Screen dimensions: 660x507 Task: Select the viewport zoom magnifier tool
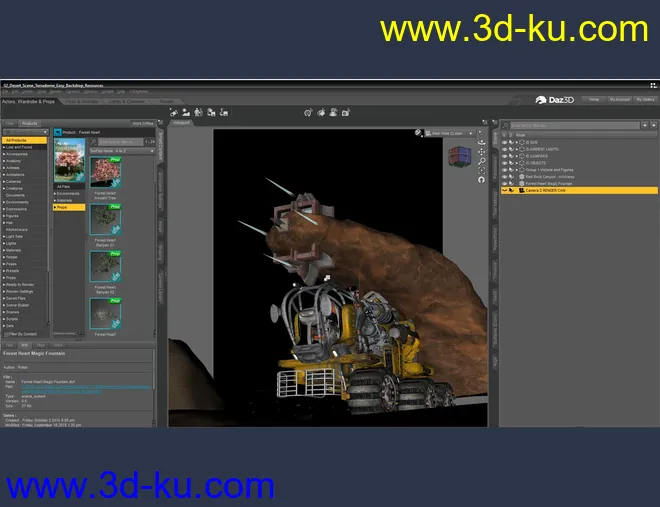tap(482, 161)
